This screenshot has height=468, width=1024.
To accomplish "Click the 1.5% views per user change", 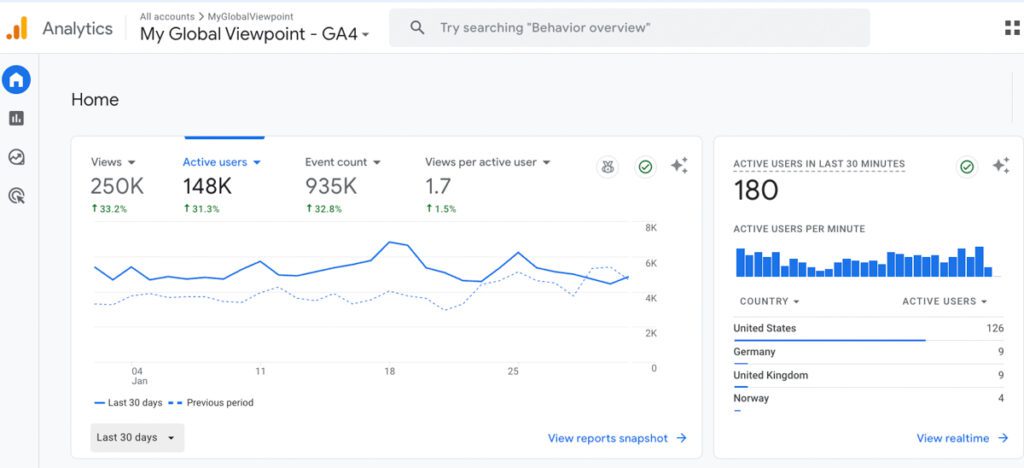I will click(x=441, y=209).
